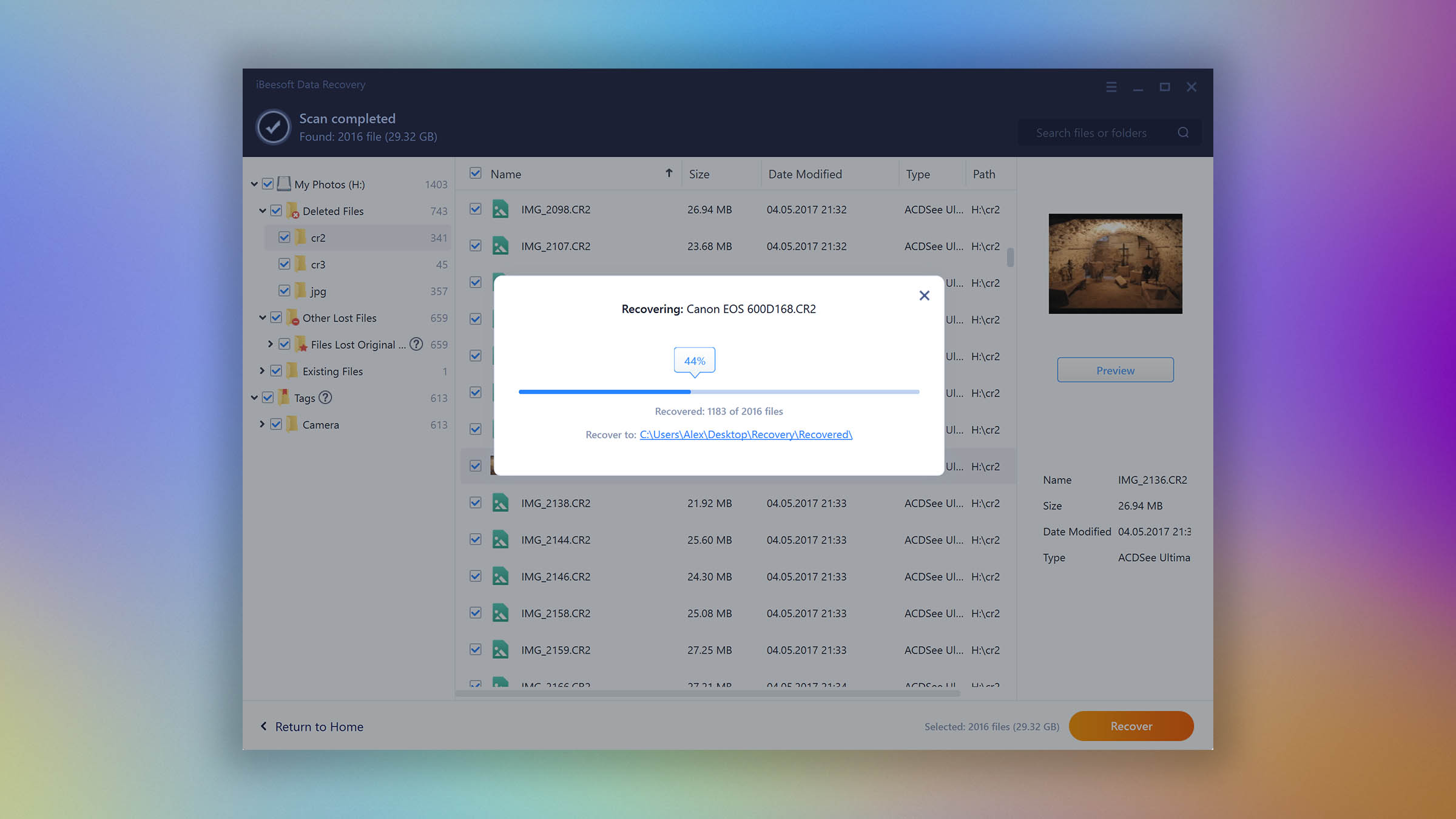Toggle the cr2 folder checkbox
The height and width of the screenshot is (819, 1456).
[x=284, y=237]
